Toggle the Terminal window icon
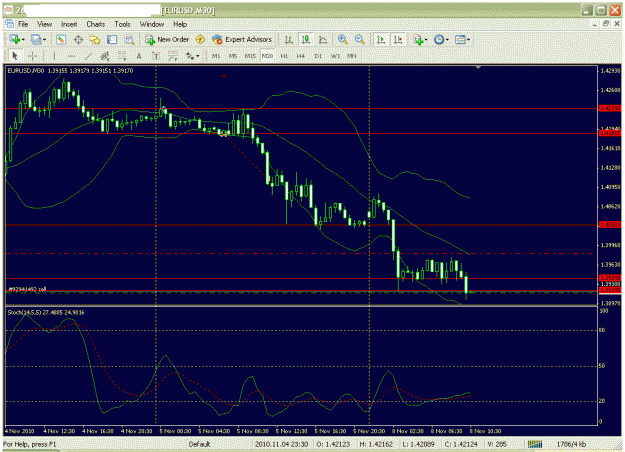 112,39
